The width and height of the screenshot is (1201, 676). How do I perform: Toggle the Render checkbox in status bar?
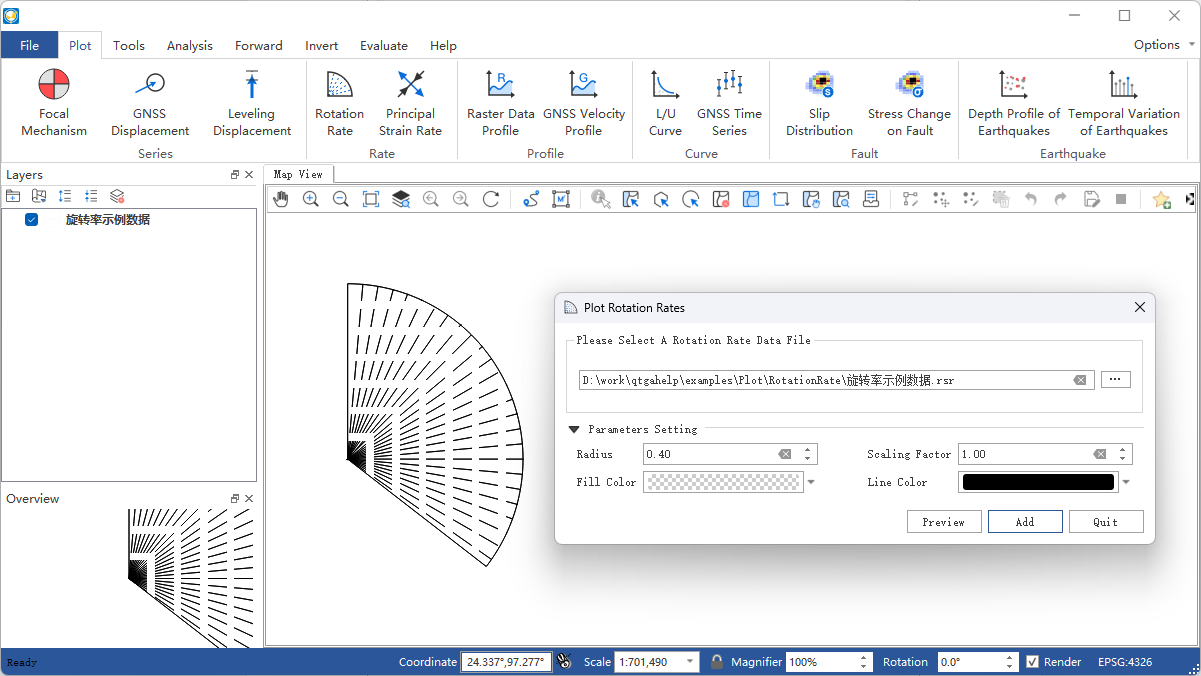click(1033, 662)
